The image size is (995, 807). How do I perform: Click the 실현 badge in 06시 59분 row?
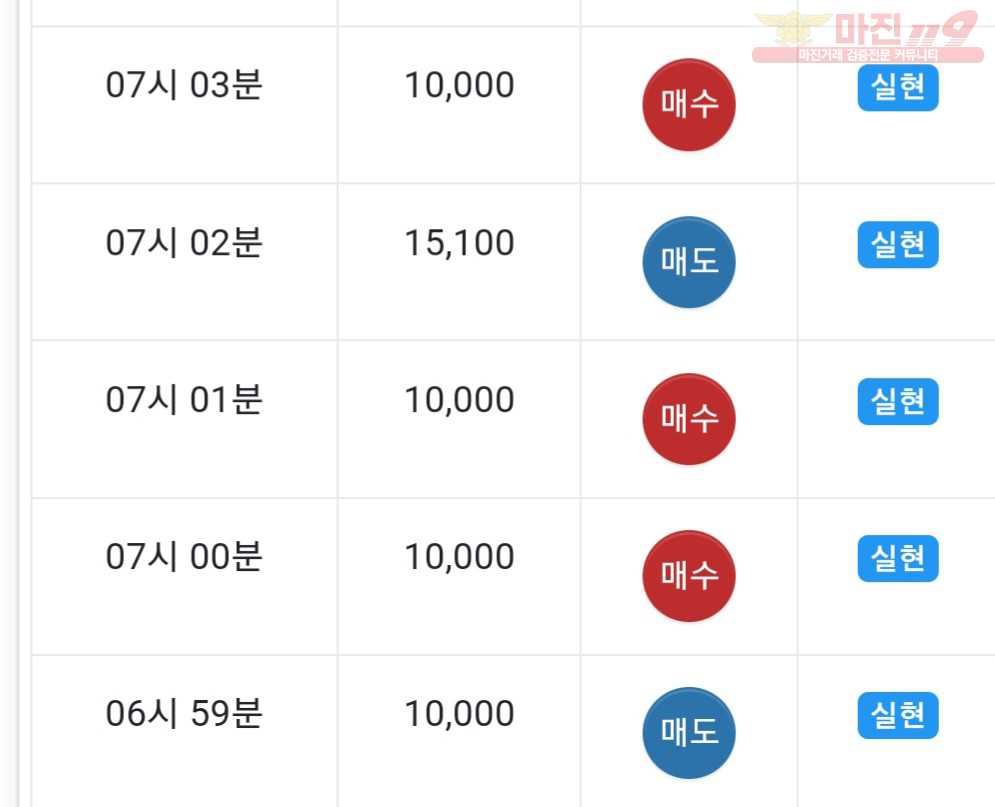(x=898, y=715)
